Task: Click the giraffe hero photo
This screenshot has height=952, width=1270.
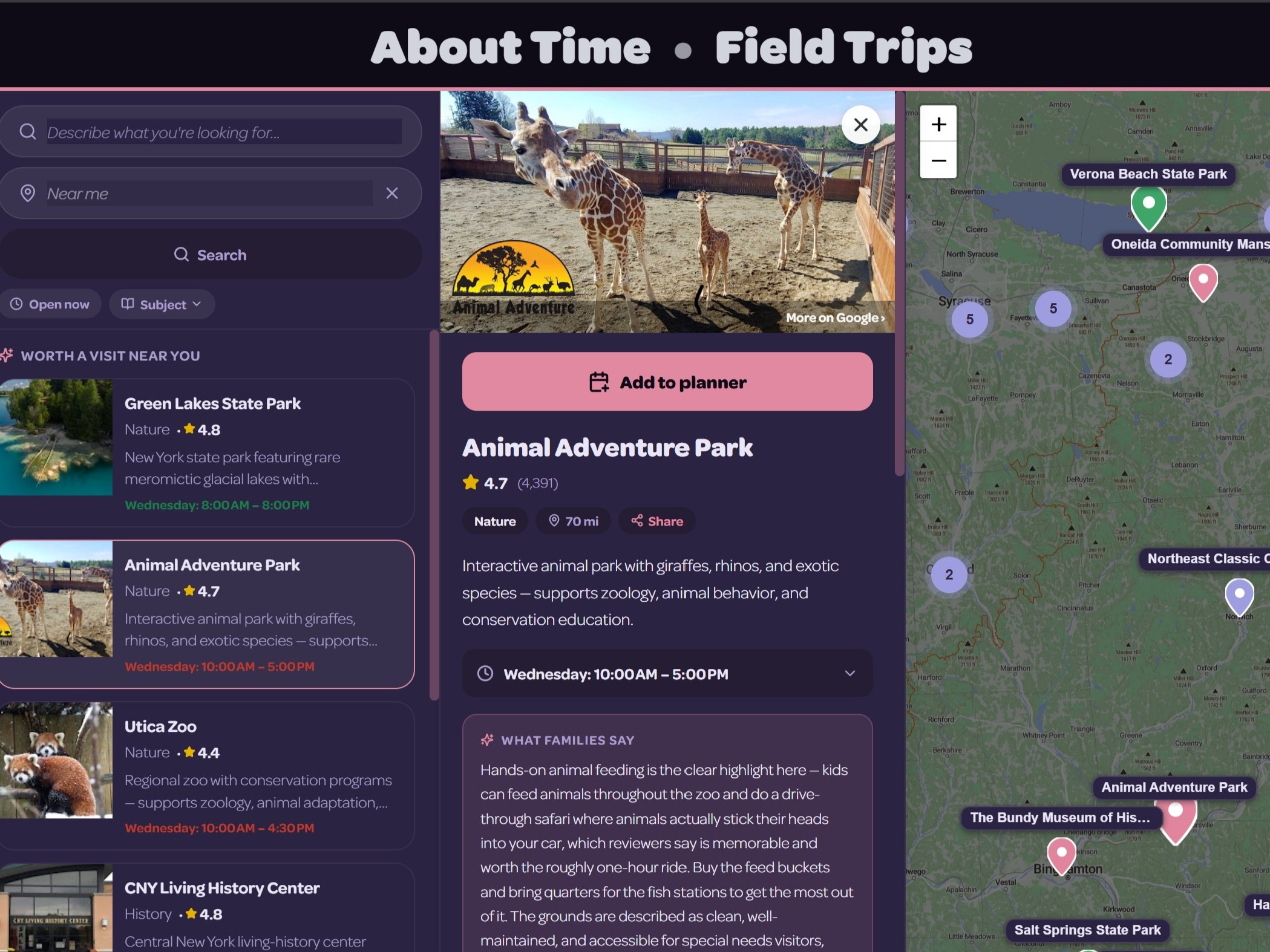Action: pyautogui.click(x=667, y=212)
